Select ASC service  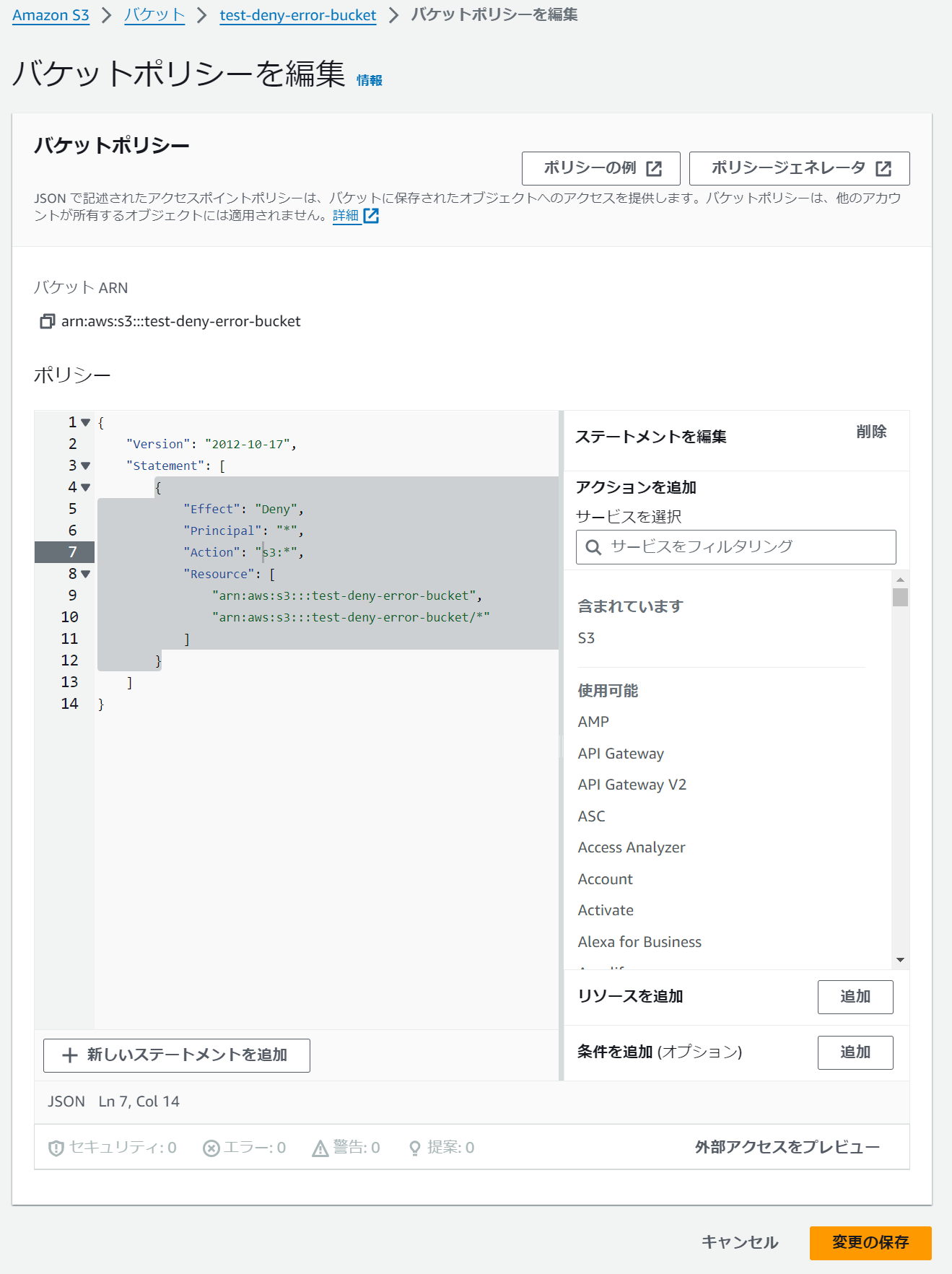coord(591,816)
